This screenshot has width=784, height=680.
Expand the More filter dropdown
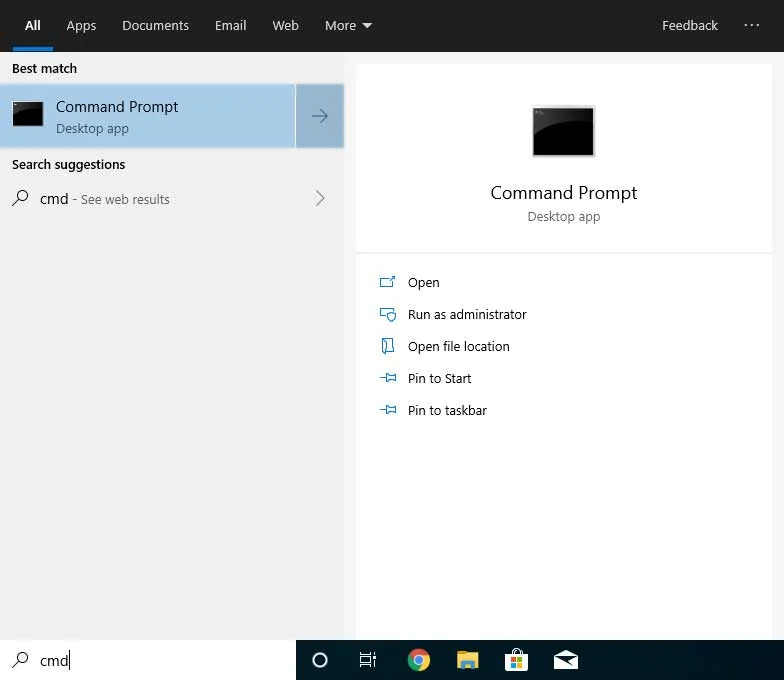coord(348,26)
